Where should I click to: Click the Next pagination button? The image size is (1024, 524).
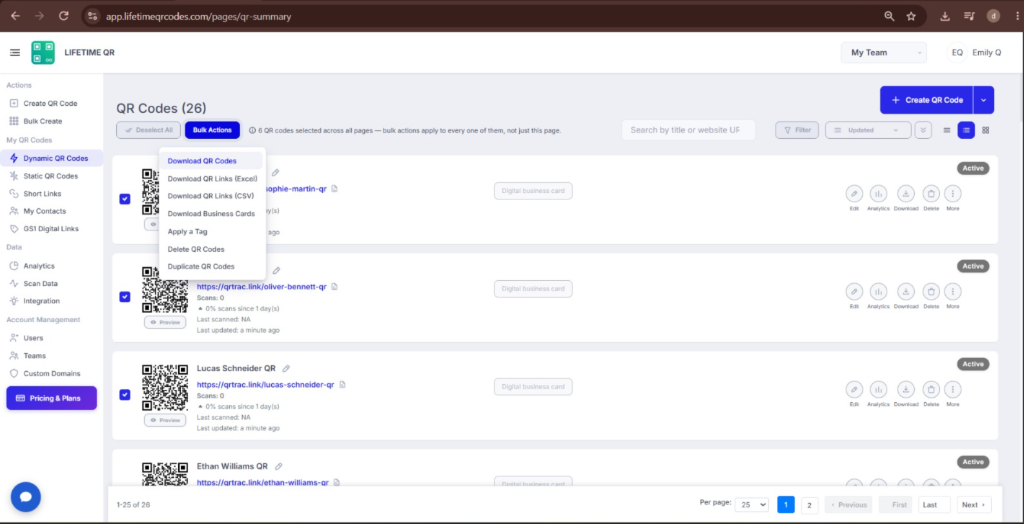point(974,504)
